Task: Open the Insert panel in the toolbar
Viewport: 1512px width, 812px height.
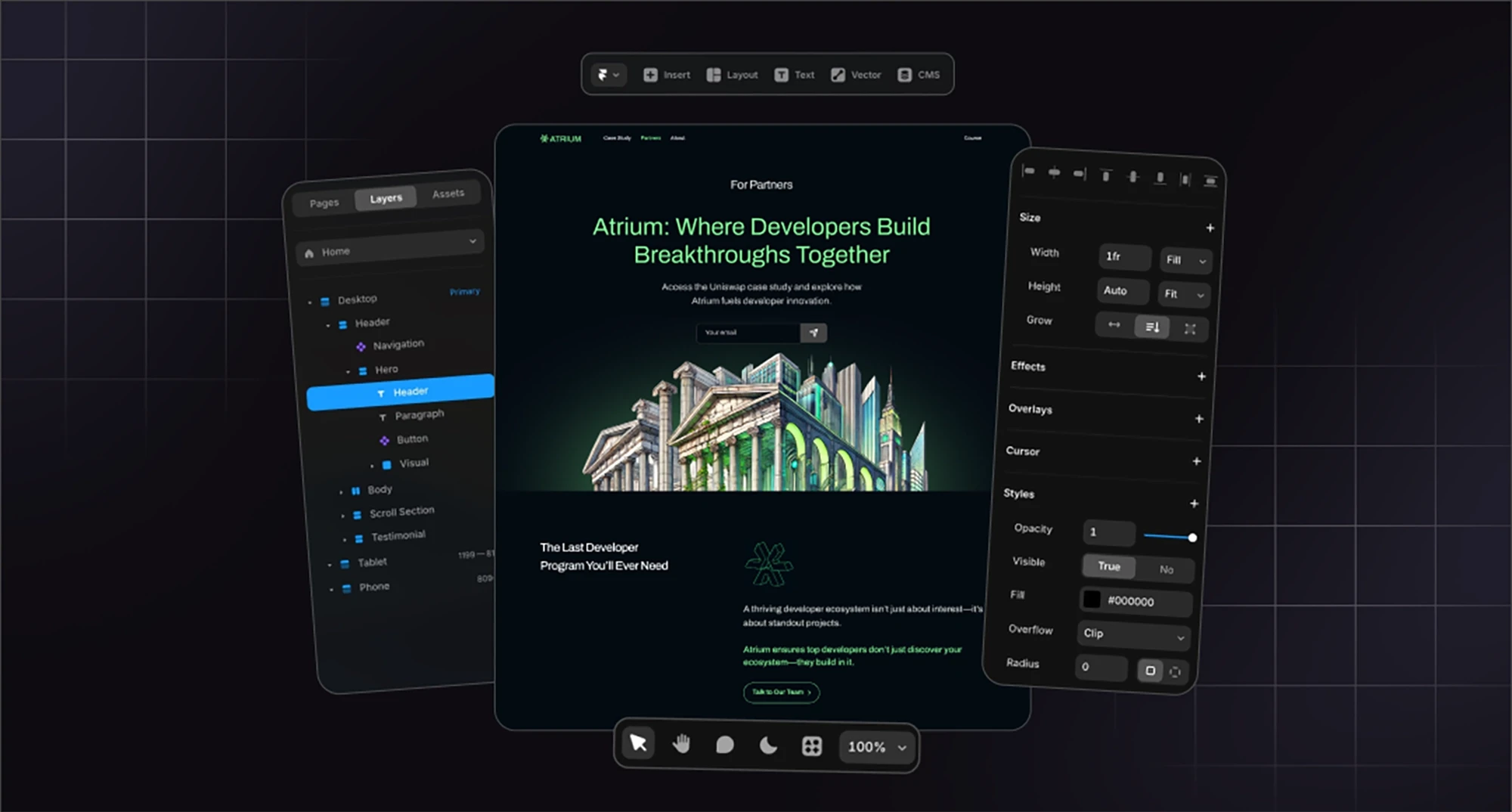Action: pos(666,75)
